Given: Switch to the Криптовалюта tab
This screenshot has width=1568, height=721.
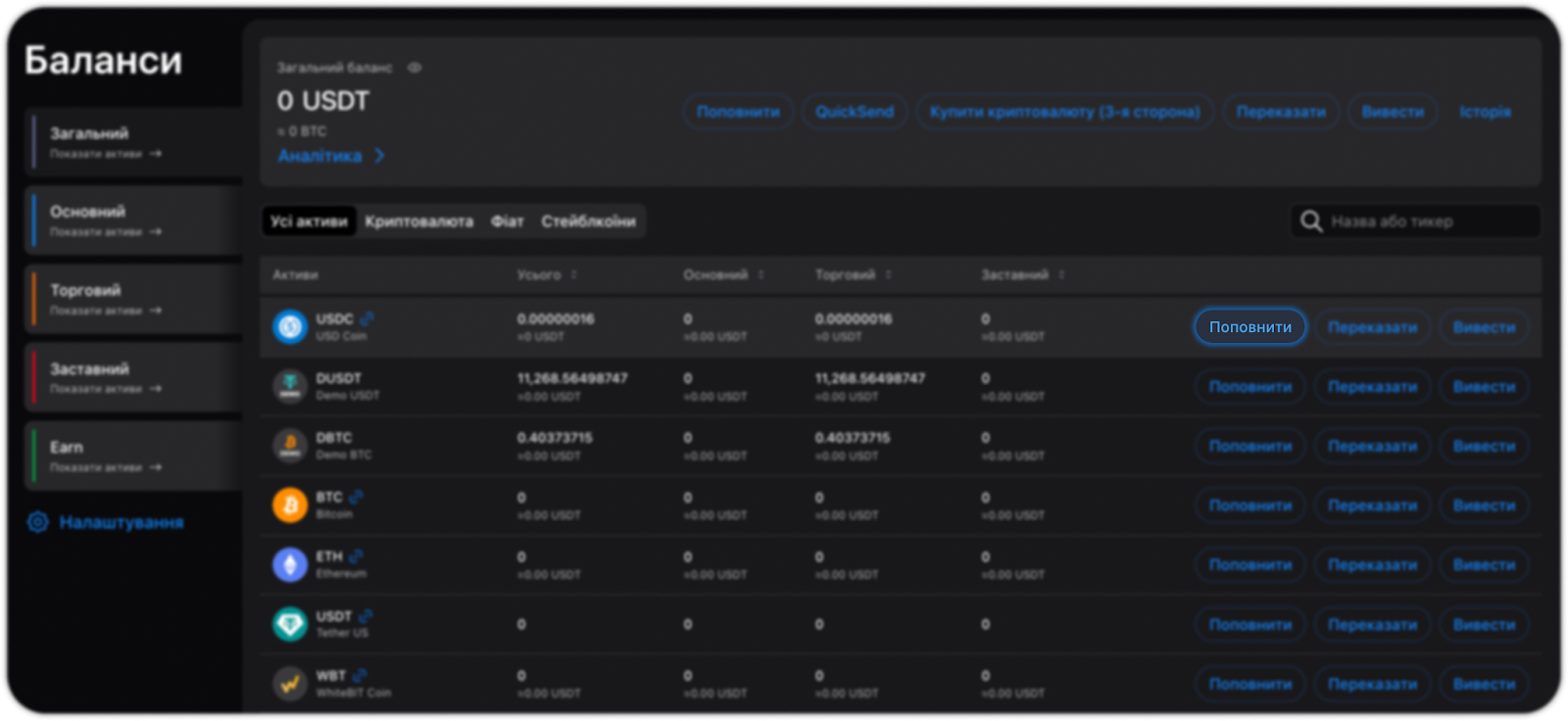Looking at the screenshot, I should click(x=418, y=221).
